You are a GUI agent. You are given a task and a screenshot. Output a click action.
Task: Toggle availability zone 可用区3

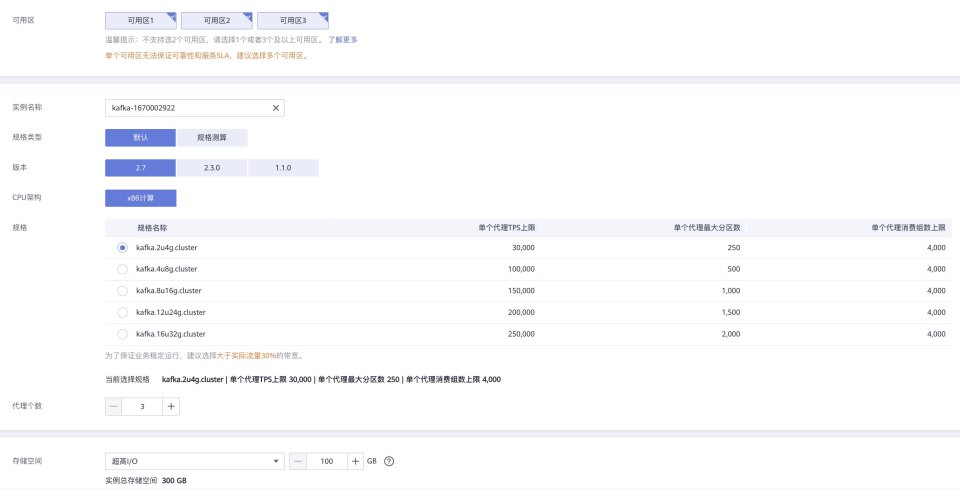pyautogui.click(x=292, y=20)
